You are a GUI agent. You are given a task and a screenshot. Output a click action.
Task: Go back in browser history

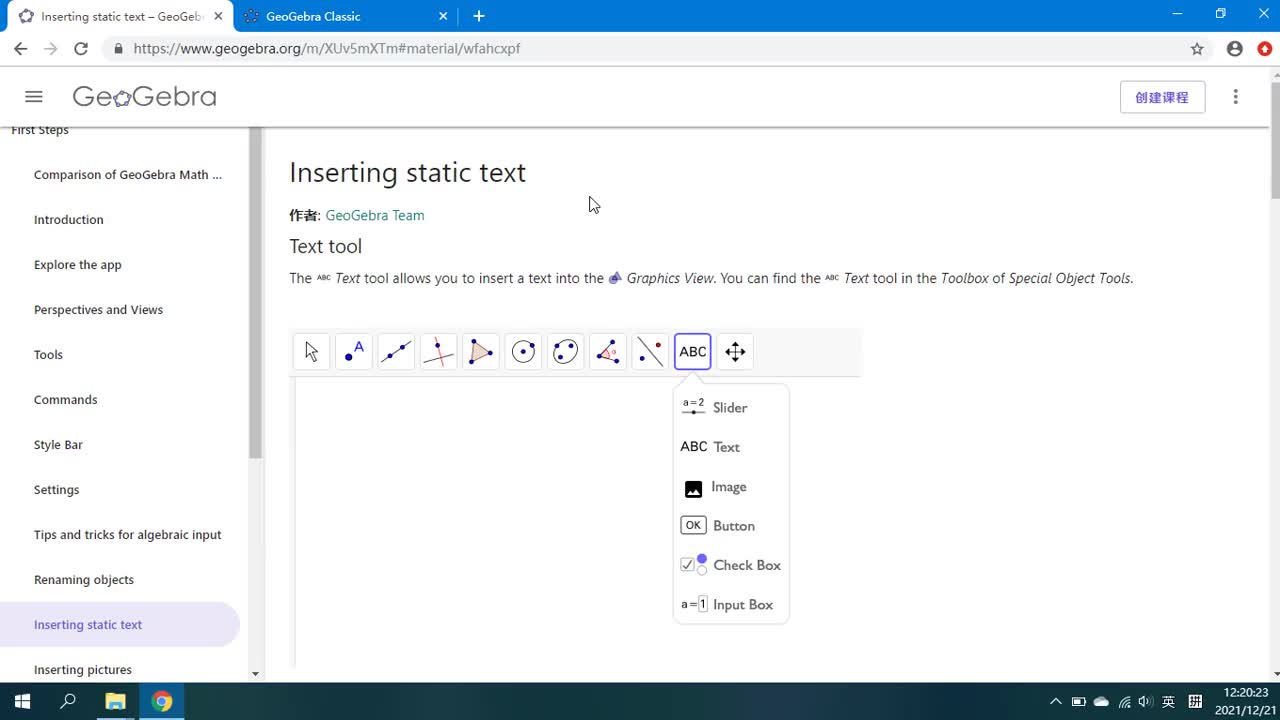pyautogui.click(x=20, y=49)
